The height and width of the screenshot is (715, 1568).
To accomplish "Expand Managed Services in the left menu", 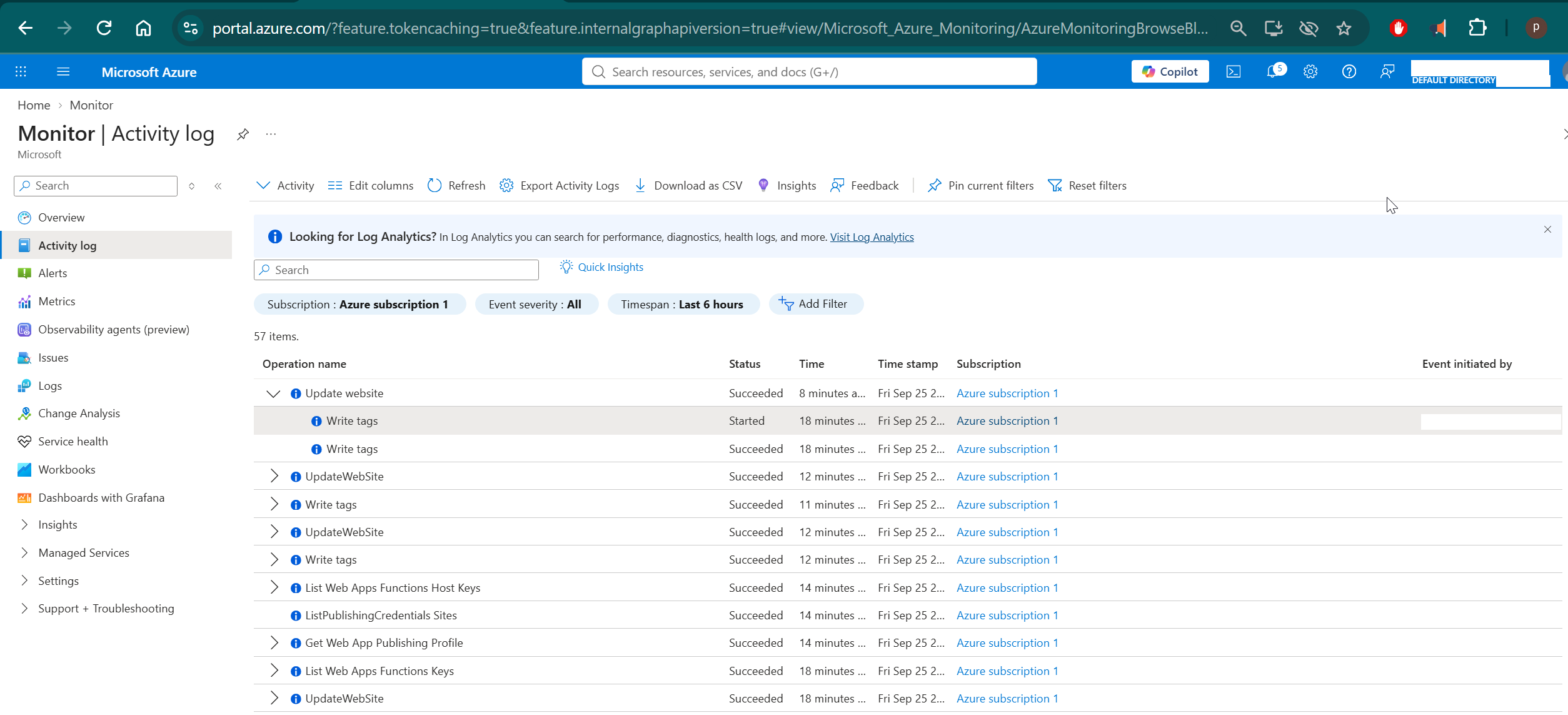I will 24,553.
